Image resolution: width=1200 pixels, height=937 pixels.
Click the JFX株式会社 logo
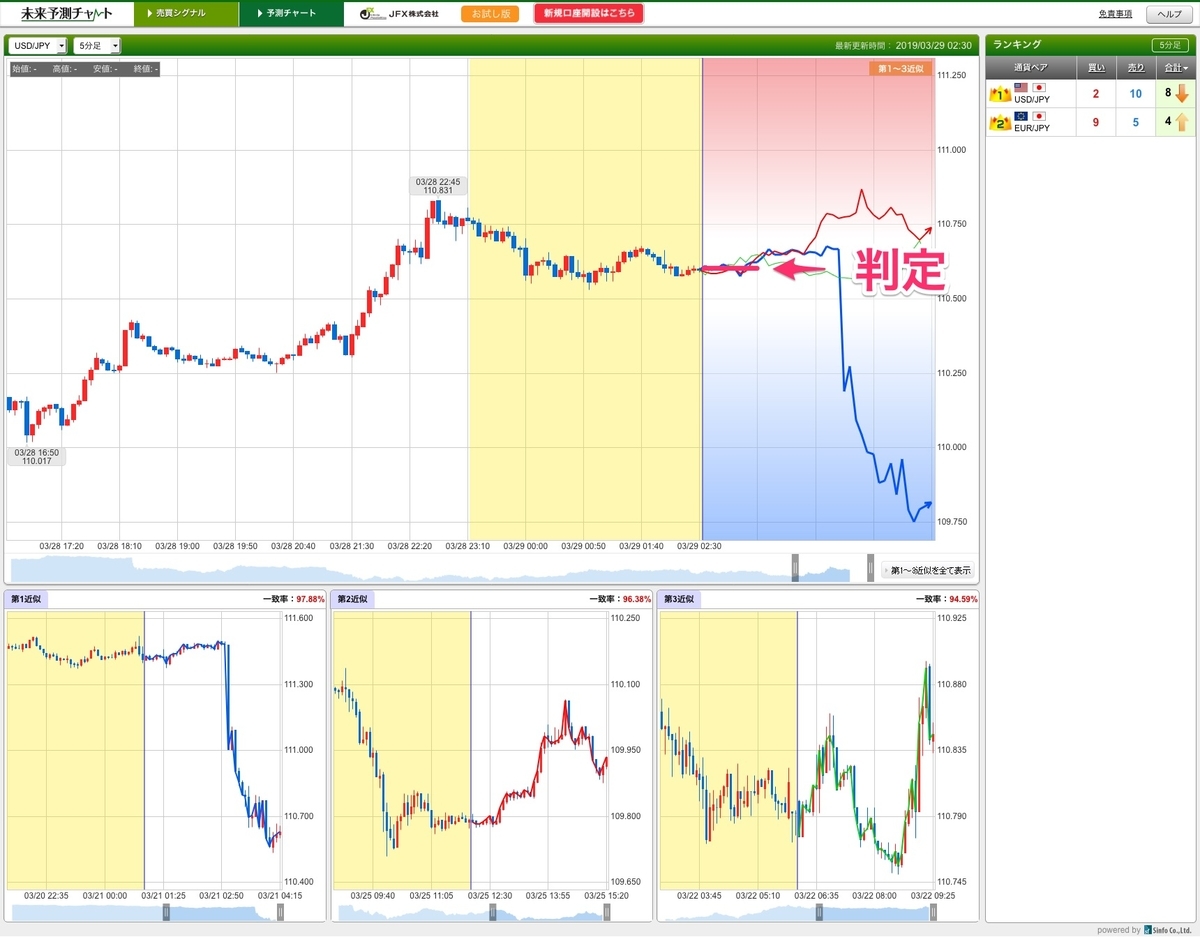(x=400, y=14)
